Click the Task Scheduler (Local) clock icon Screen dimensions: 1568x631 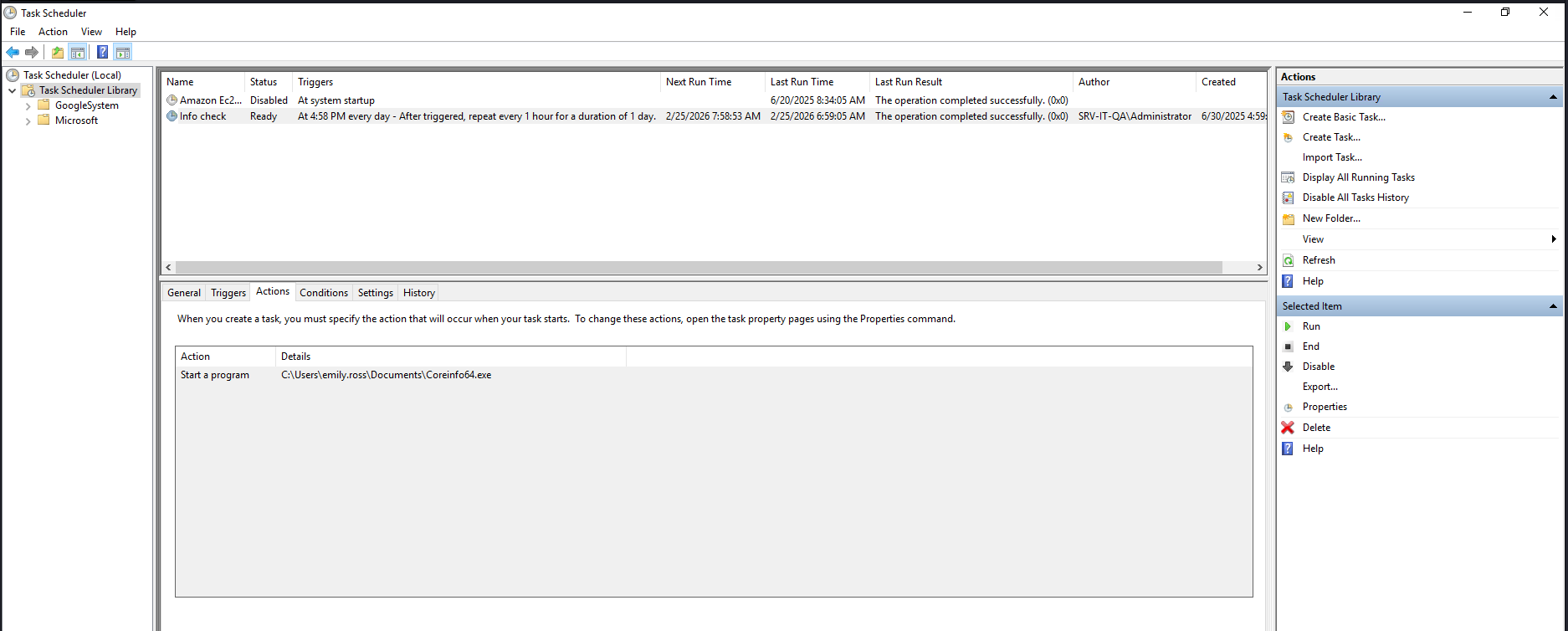[x=13, y=75]
